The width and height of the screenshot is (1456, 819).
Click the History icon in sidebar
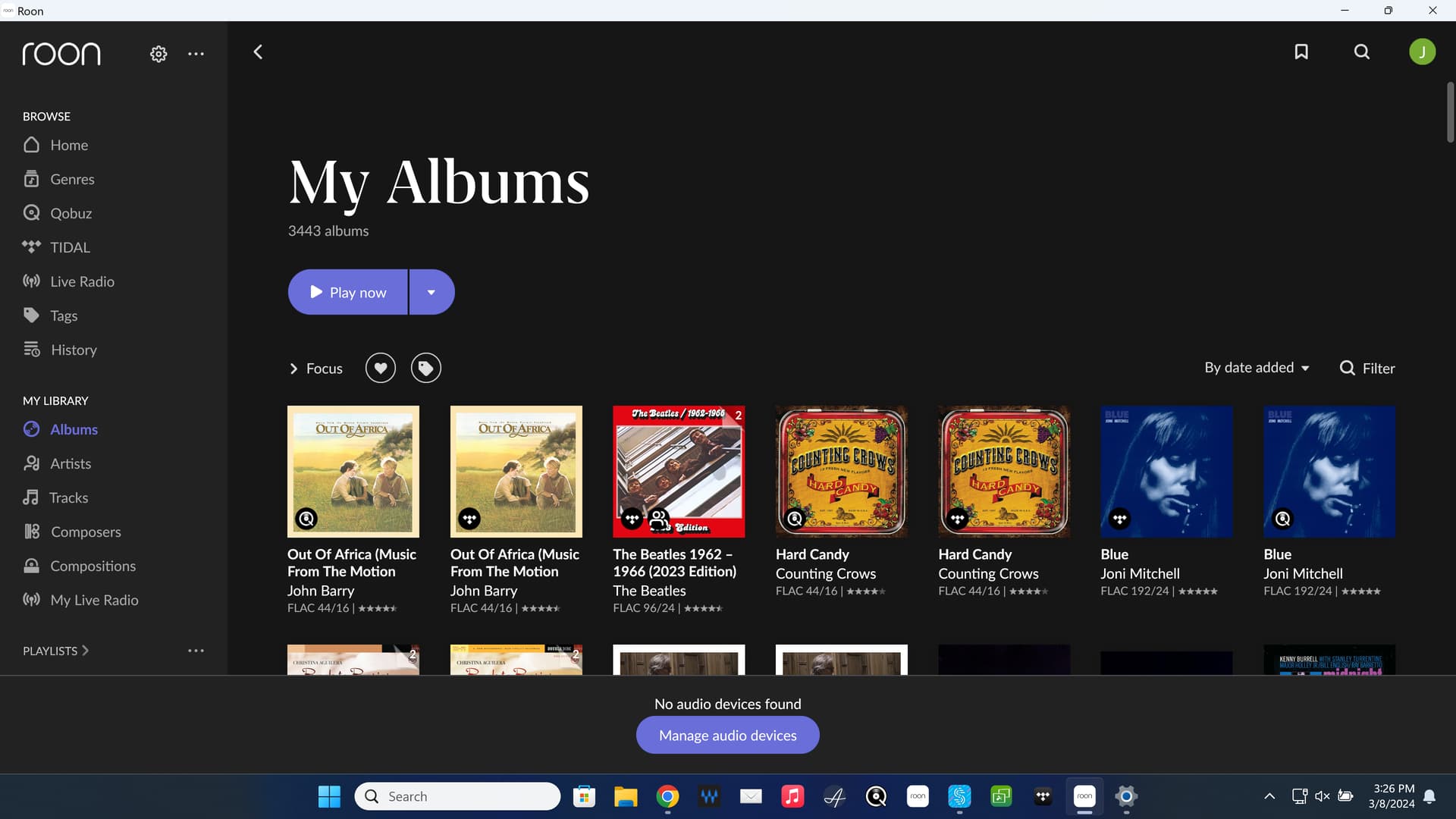click(32, 349)
